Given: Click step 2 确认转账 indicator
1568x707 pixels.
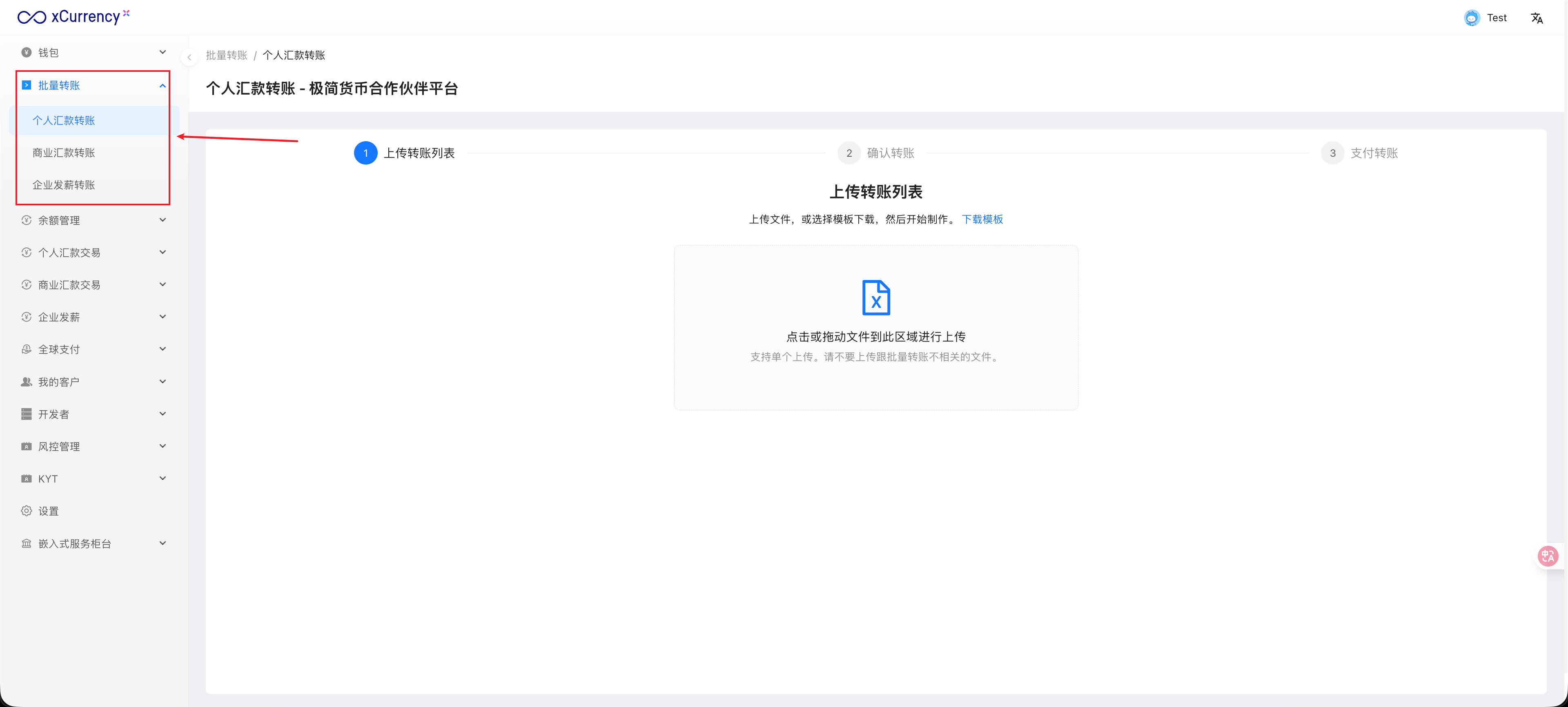Looking at the screenshot, I should point(849,153).
